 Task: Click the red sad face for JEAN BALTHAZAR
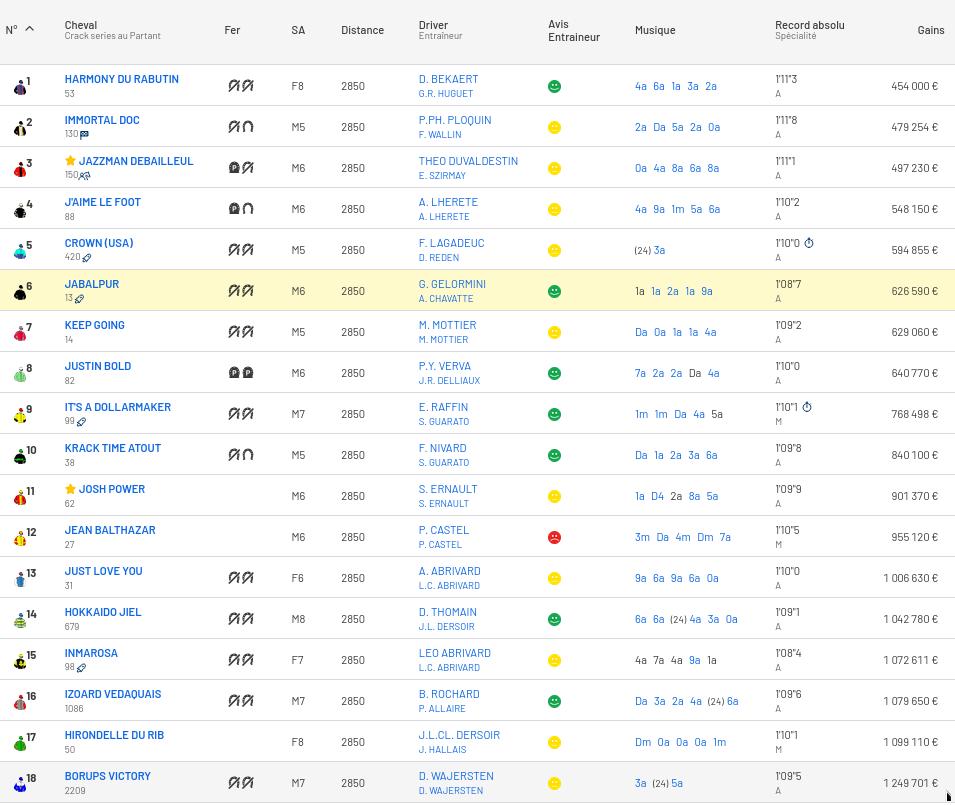[555, 537]
